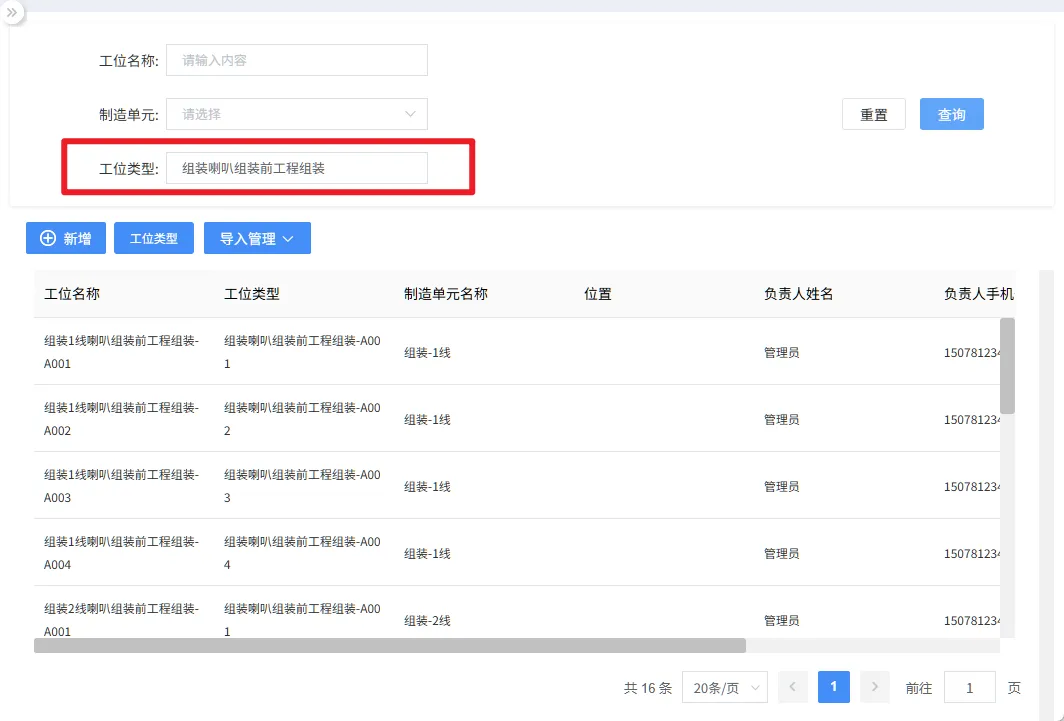The height and width of the screenshot is (721, 1064).
Task: Open the 20条/页 page size selector
Action: coord(724,688)
